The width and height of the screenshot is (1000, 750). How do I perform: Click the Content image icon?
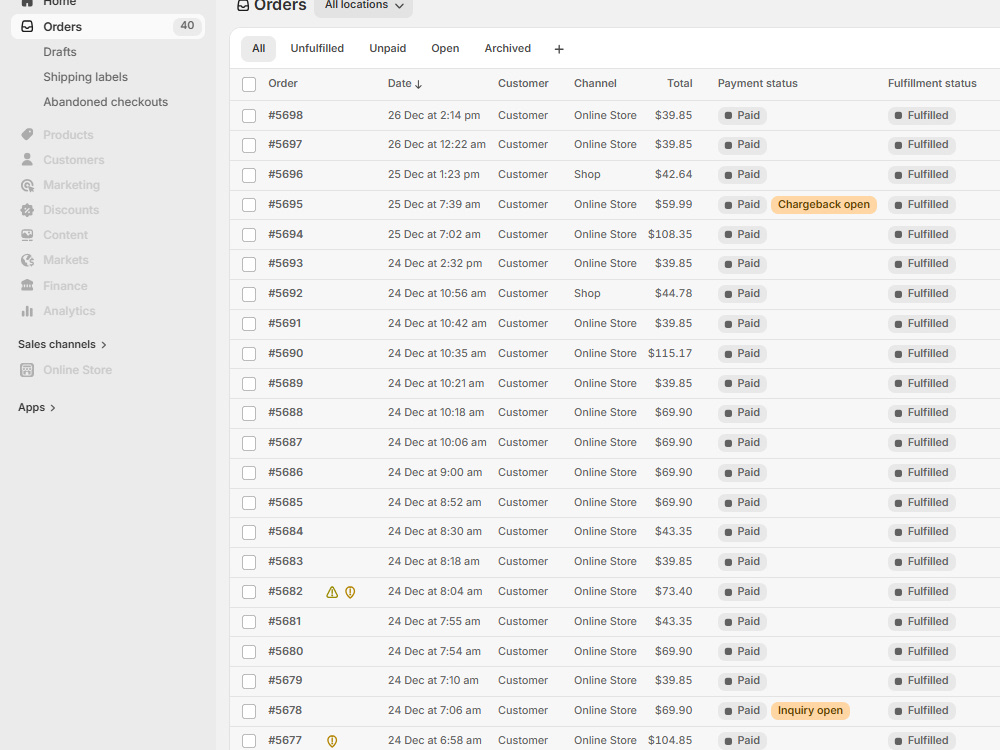click(x=27, y=235)
